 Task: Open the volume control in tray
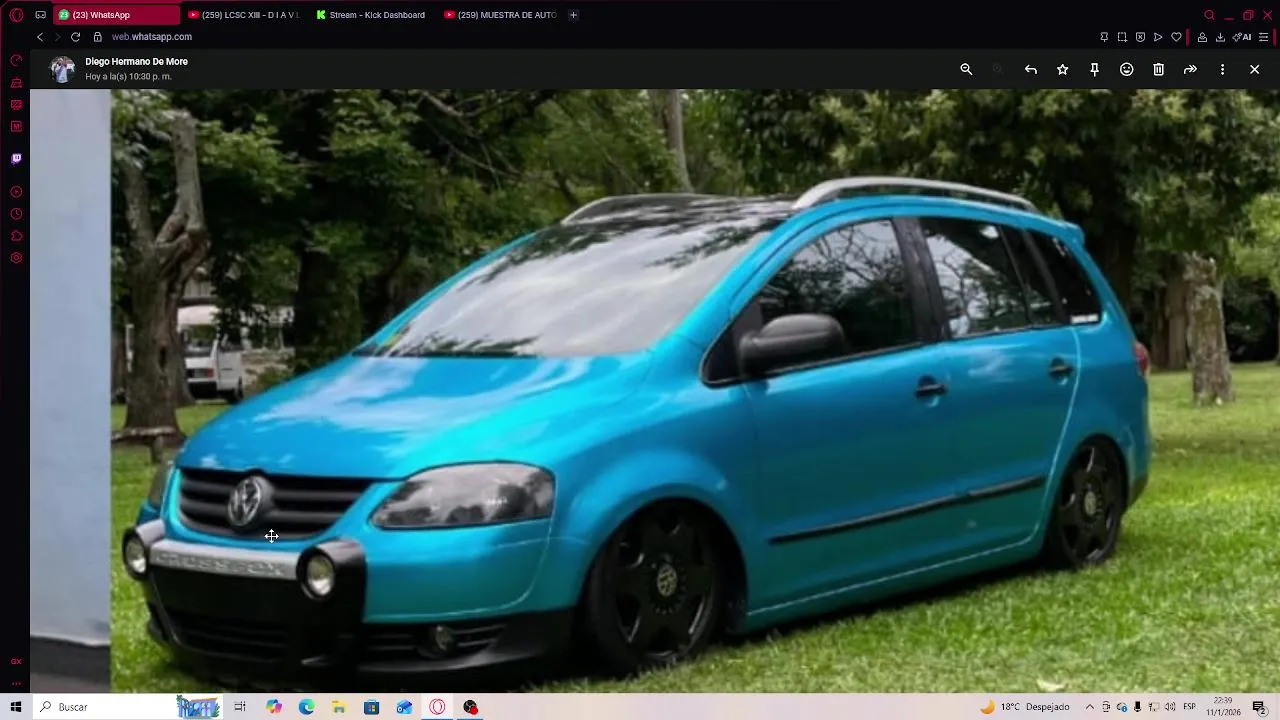point(1170,707)
